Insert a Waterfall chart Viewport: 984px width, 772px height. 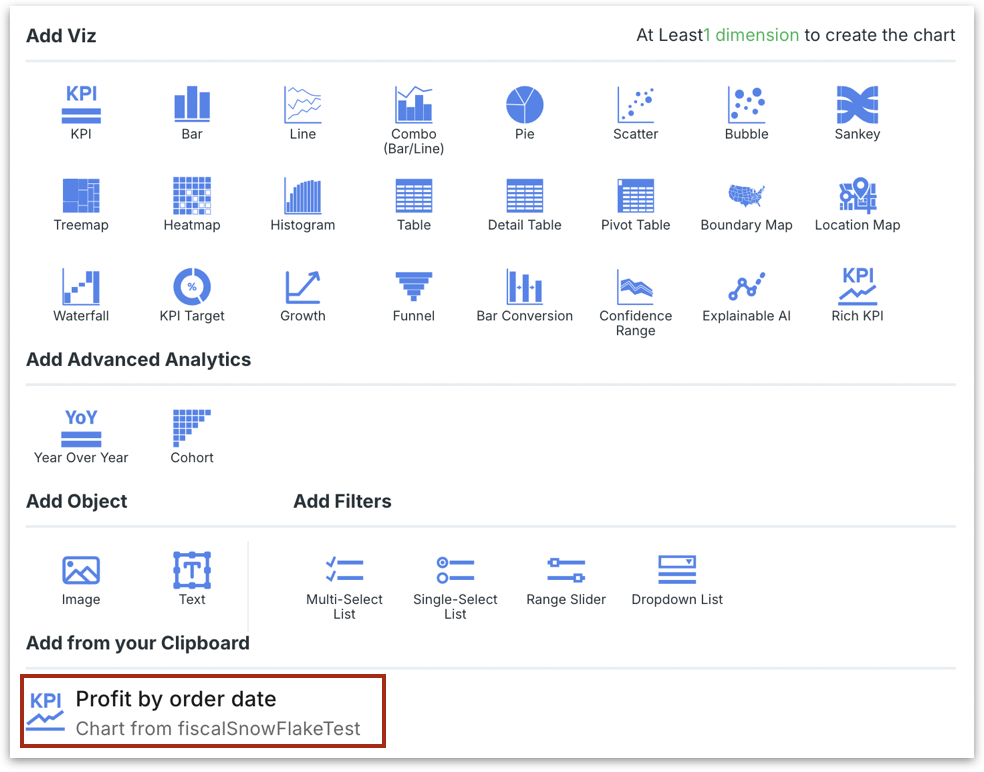(x=81, y=287)
